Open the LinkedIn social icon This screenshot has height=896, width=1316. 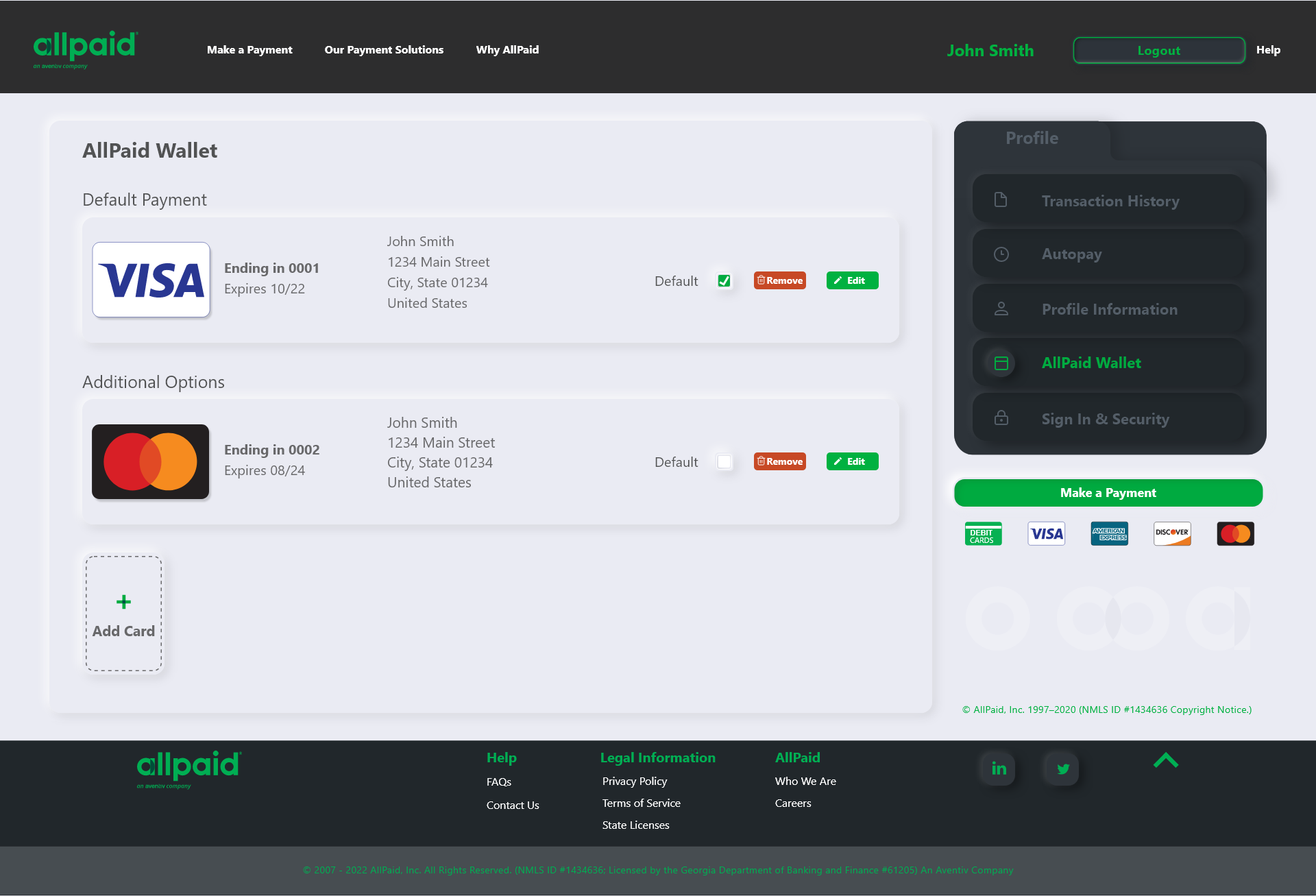pos(999,768)
